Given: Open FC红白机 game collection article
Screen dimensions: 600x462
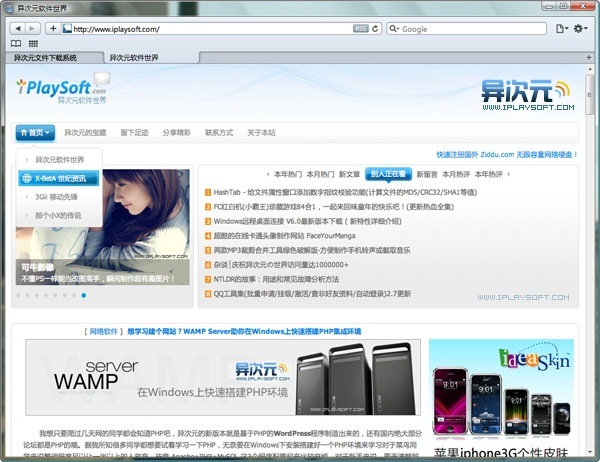Looking at the screenshot, I should [x=333, y=207].
